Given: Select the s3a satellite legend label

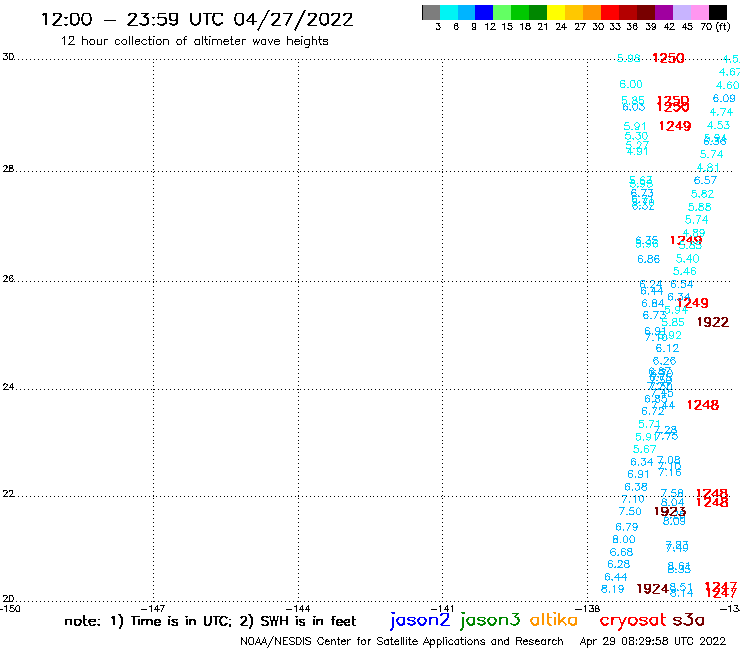Looking at the screenshot, I should [688, 620].
